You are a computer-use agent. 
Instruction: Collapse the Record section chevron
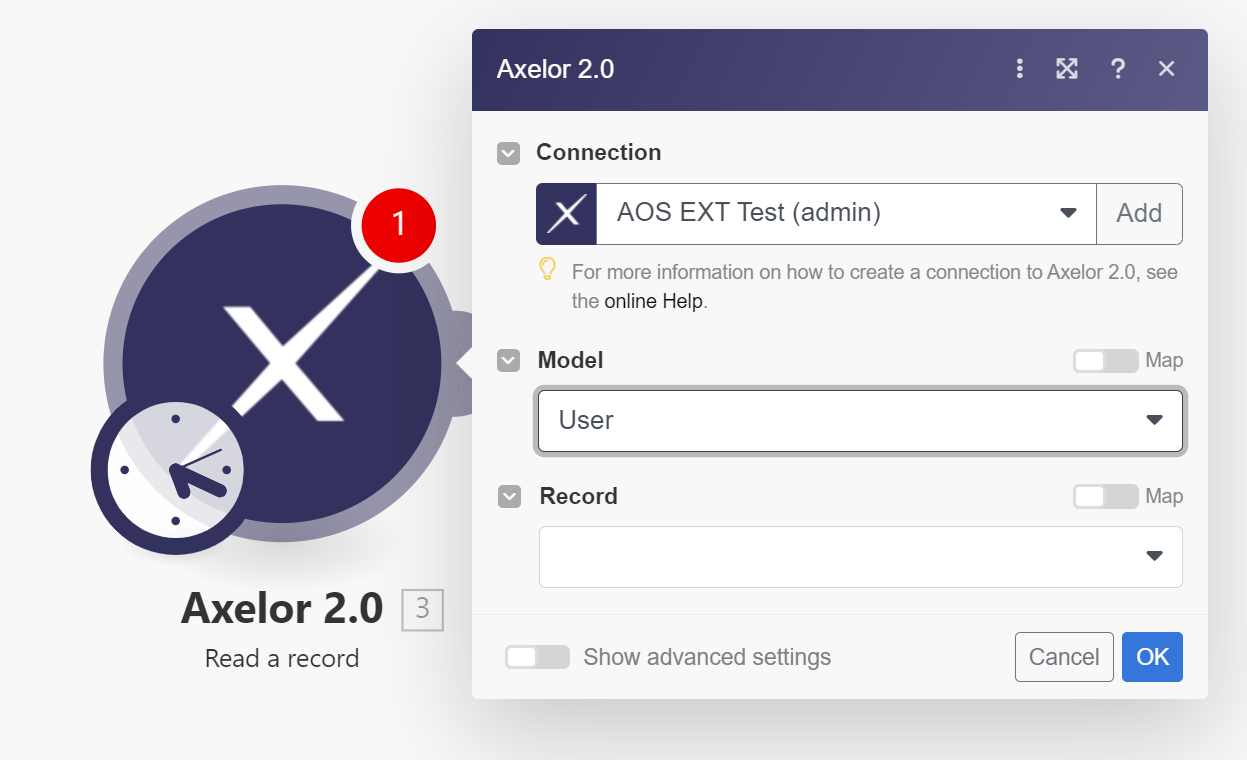[509, 497]
